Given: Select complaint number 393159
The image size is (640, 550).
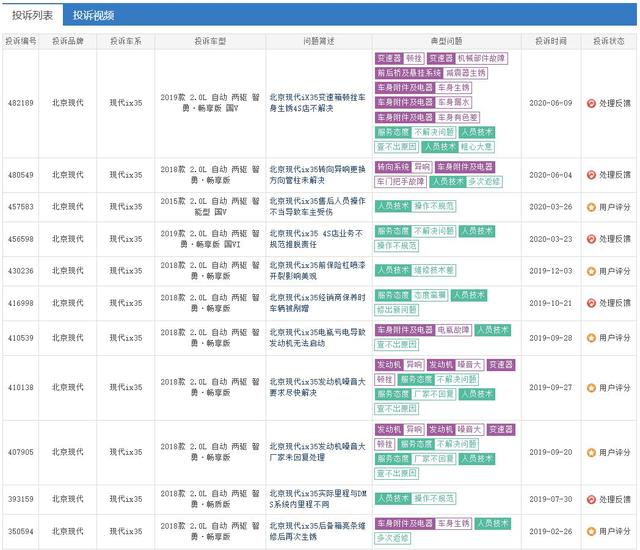Looking at the screenshot, I should click(20, 499).
